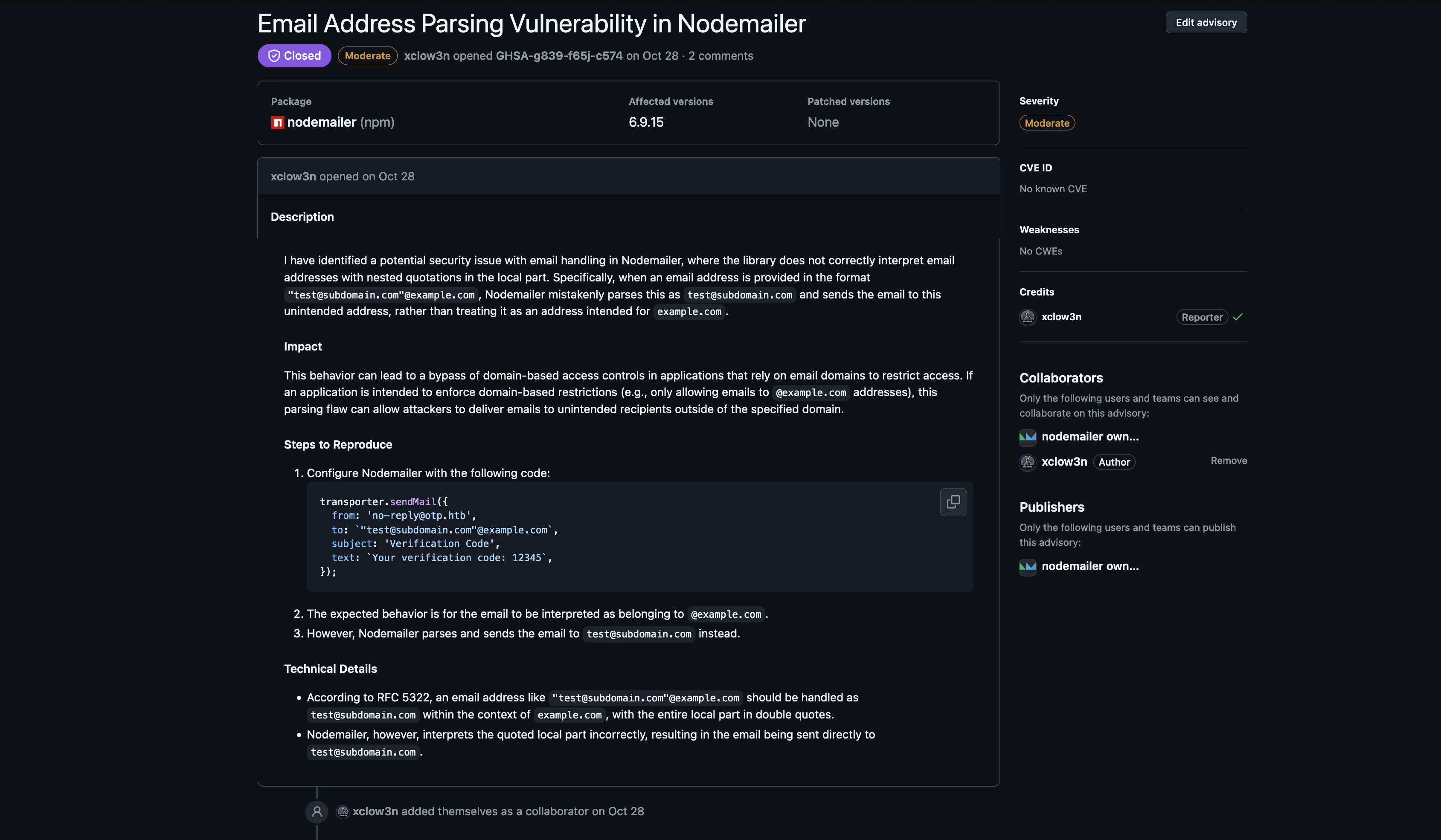This screenshot has height=840, width=1441.
Task: Open xclow3n's profile link in the header
Action: point(427,55)
